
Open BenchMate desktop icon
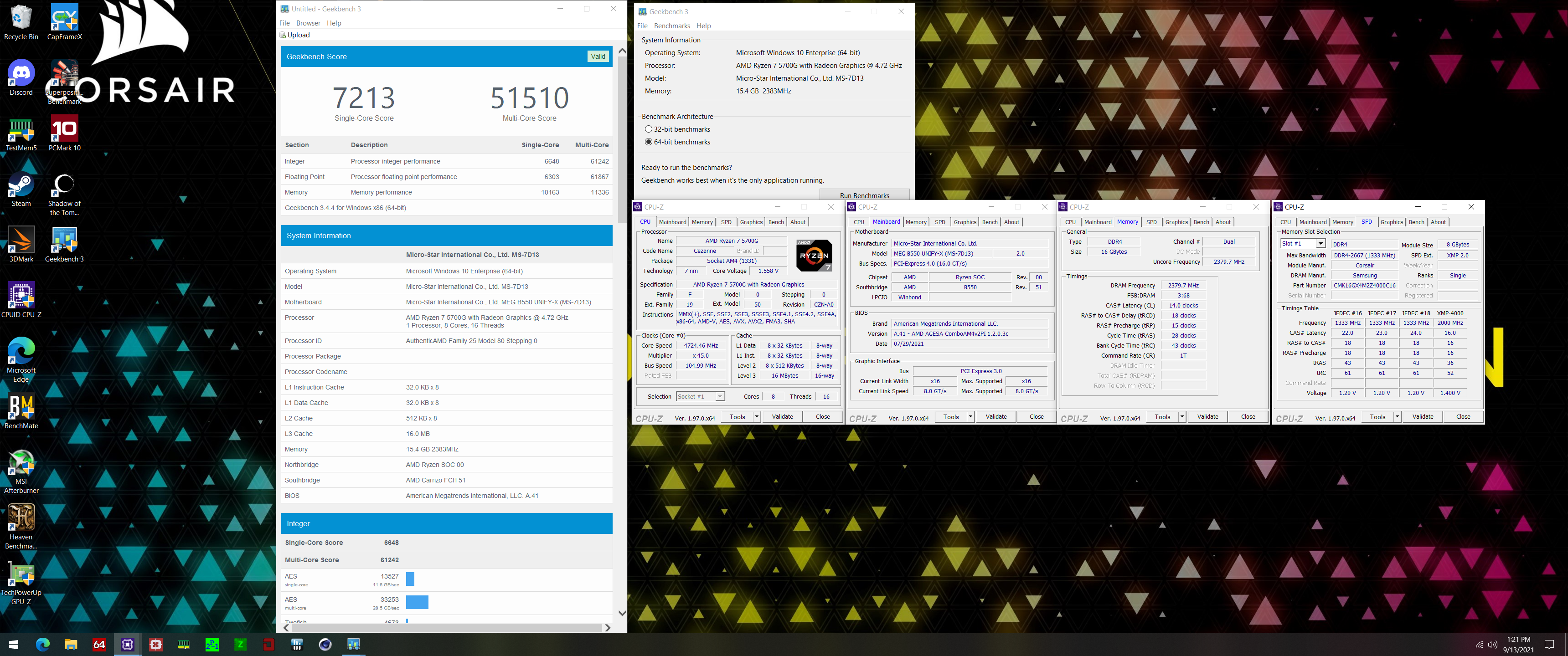(21, 411)
